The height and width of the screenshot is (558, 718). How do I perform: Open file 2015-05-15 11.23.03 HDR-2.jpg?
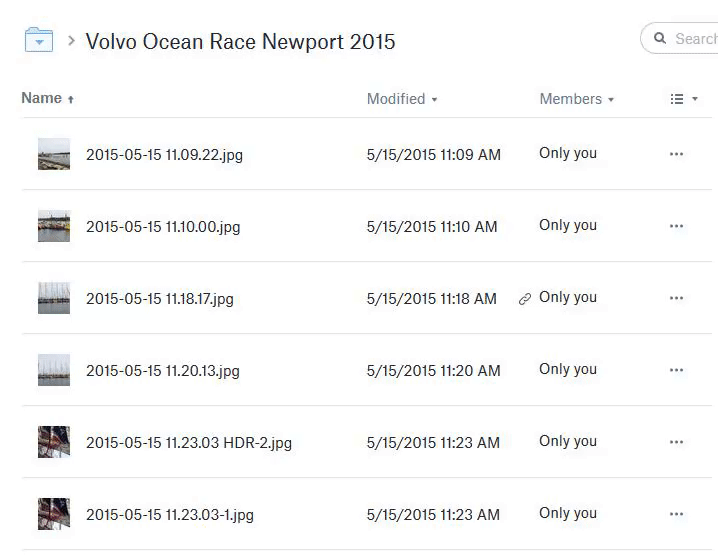point(188,443)
